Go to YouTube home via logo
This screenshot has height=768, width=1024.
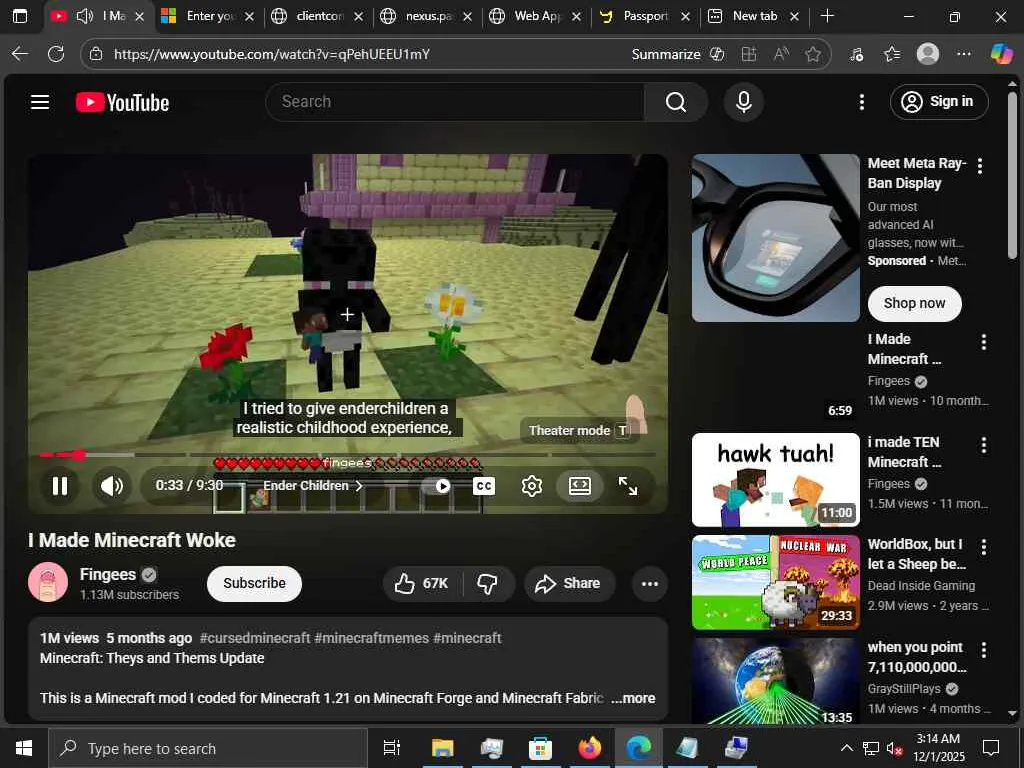point(122,103)
